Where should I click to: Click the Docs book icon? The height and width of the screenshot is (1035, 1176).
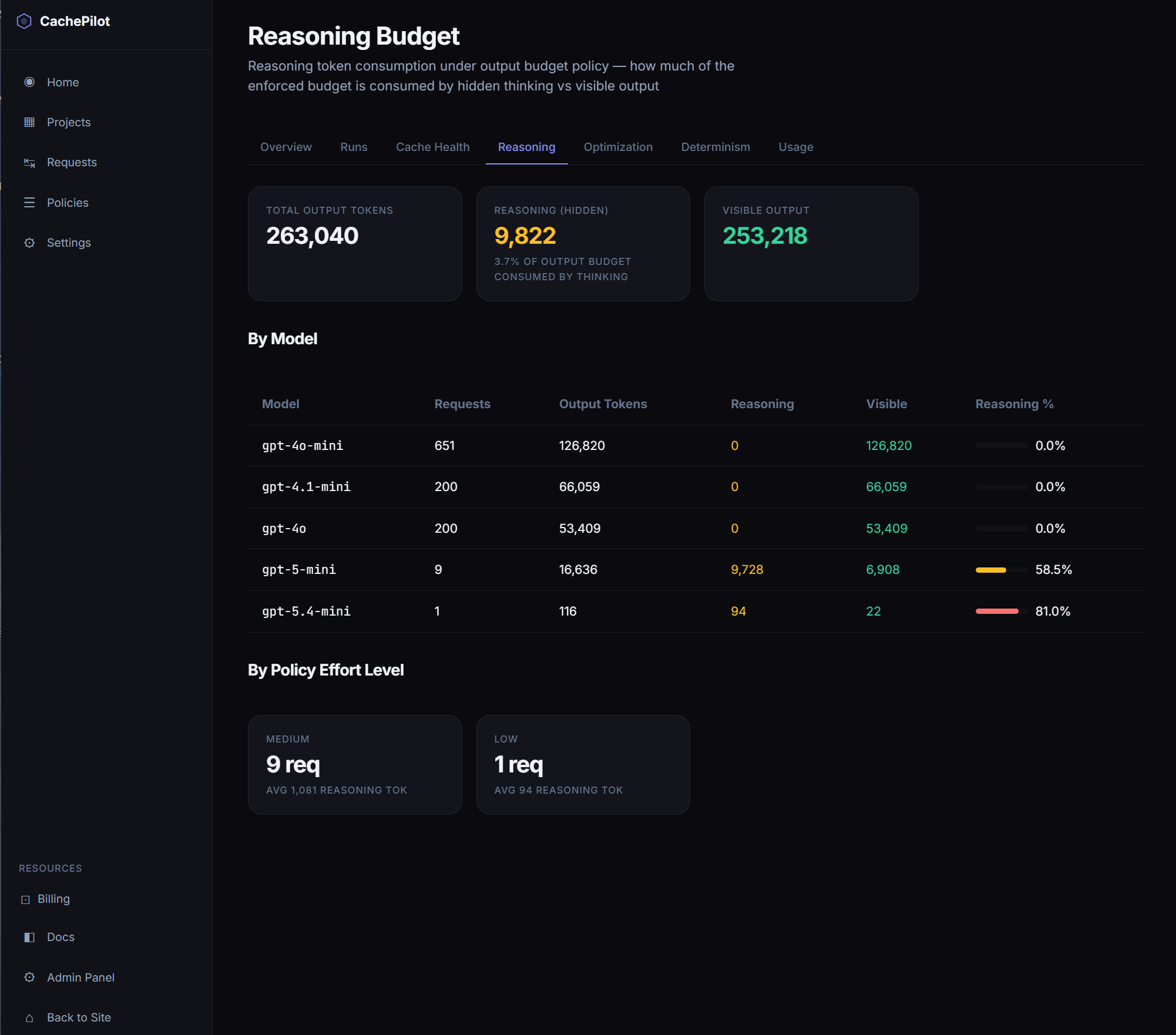coord(29,937)
